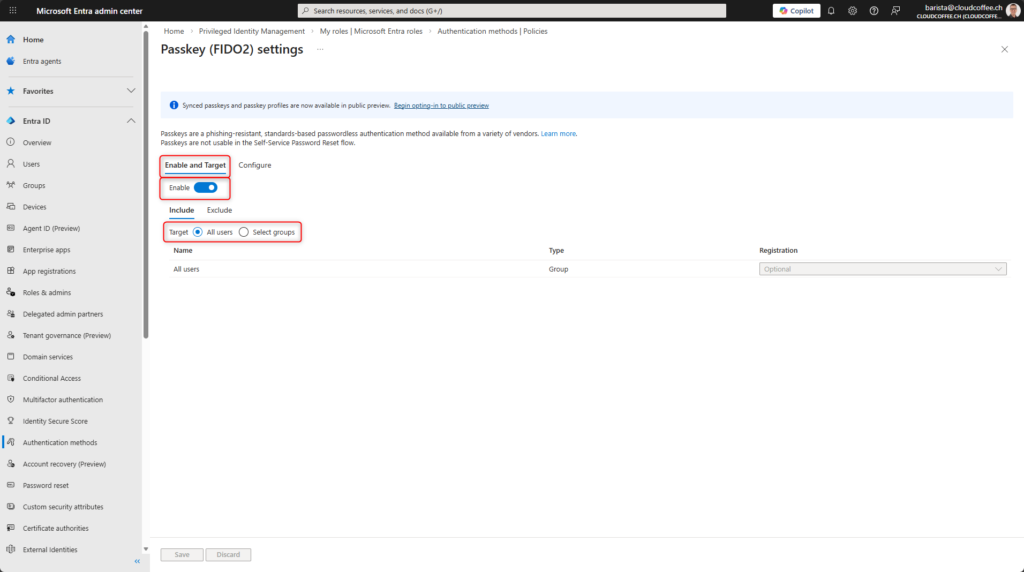Collapse the sidebar with double chevron

(x=137, y=561)
